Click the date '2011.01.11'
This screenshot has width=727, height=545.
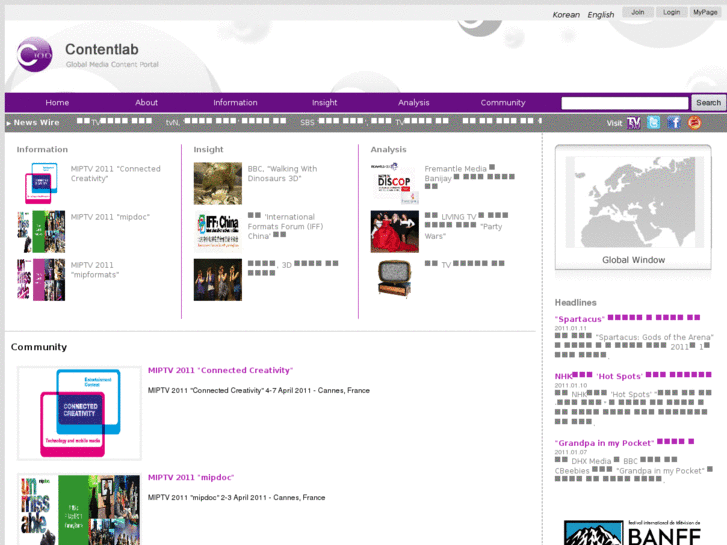click(x=570, y=328)
